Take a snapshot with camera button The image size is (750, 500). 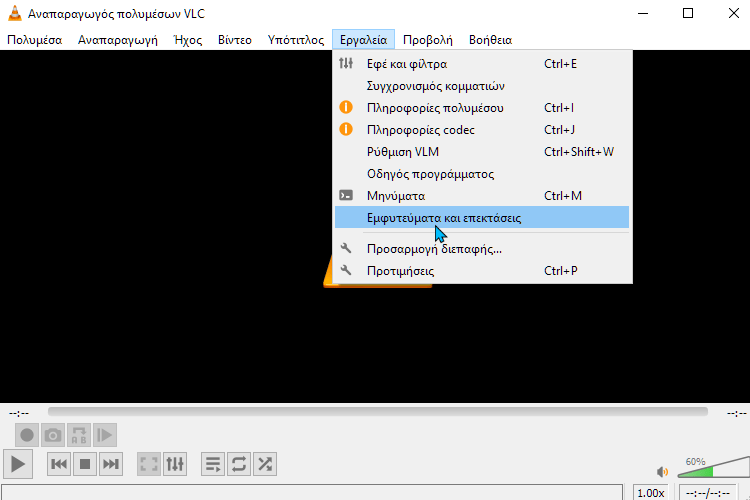pyautogui.click(x=53, y=435)
